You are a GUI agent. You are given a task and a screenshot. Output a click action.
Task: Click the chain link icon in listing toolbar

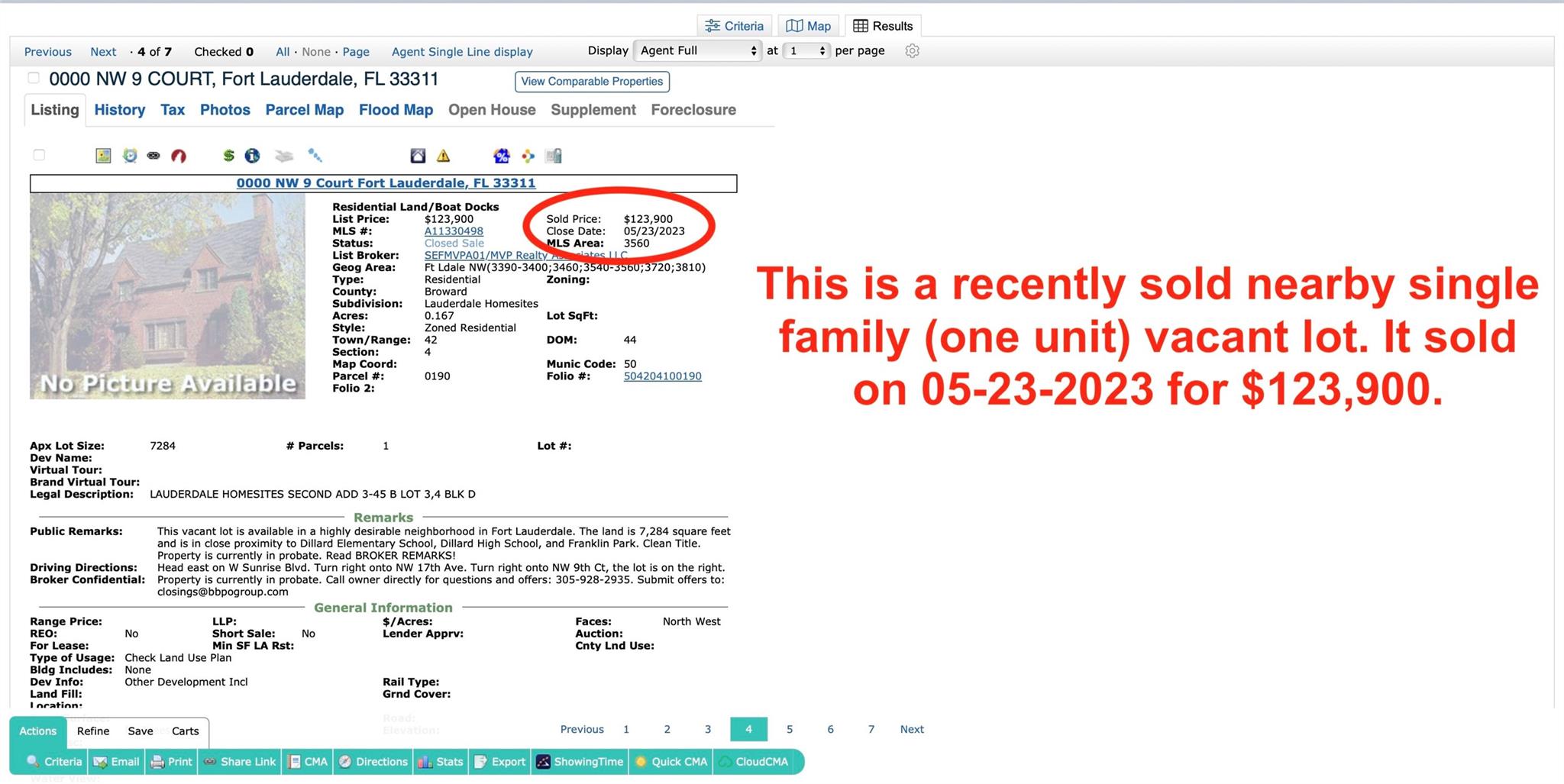point(153,156)
